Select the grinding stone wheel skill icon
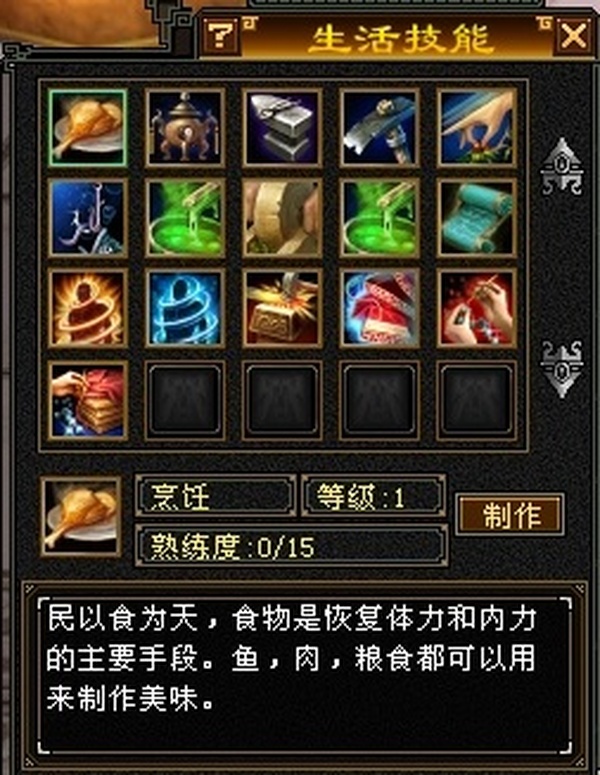Screen dimensions: 600x775 tap(282, 218)
